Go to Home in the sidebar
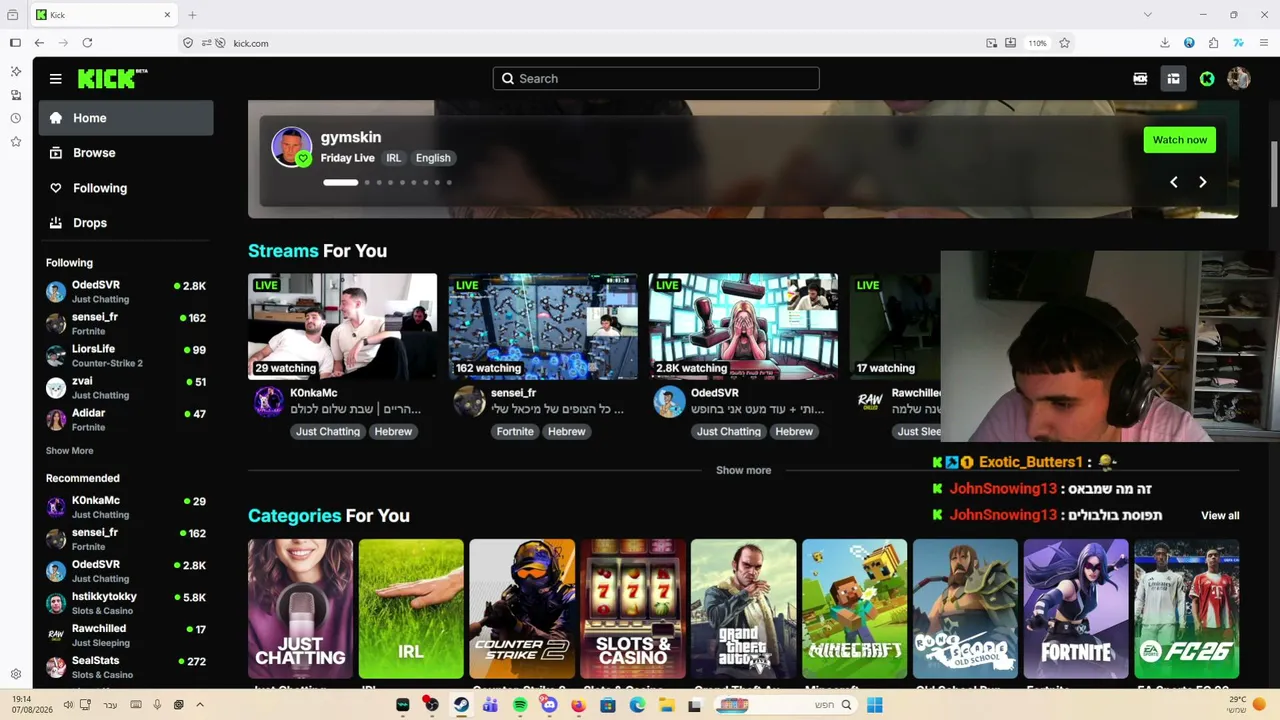This screenshot has height=720, width=1280. (x=126, y=118)
